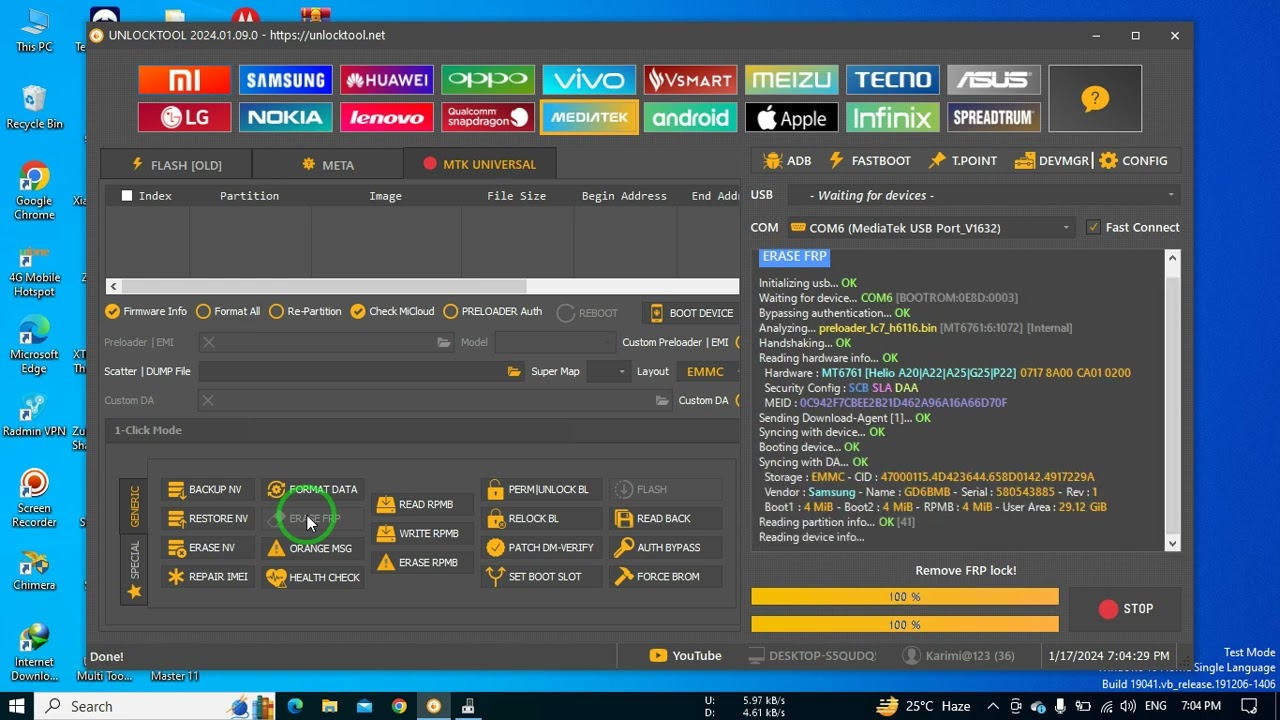Choose the Lenovo brand tile
Image resolution: width=1280 pixels, height=720 pixels.
point(386,117)
